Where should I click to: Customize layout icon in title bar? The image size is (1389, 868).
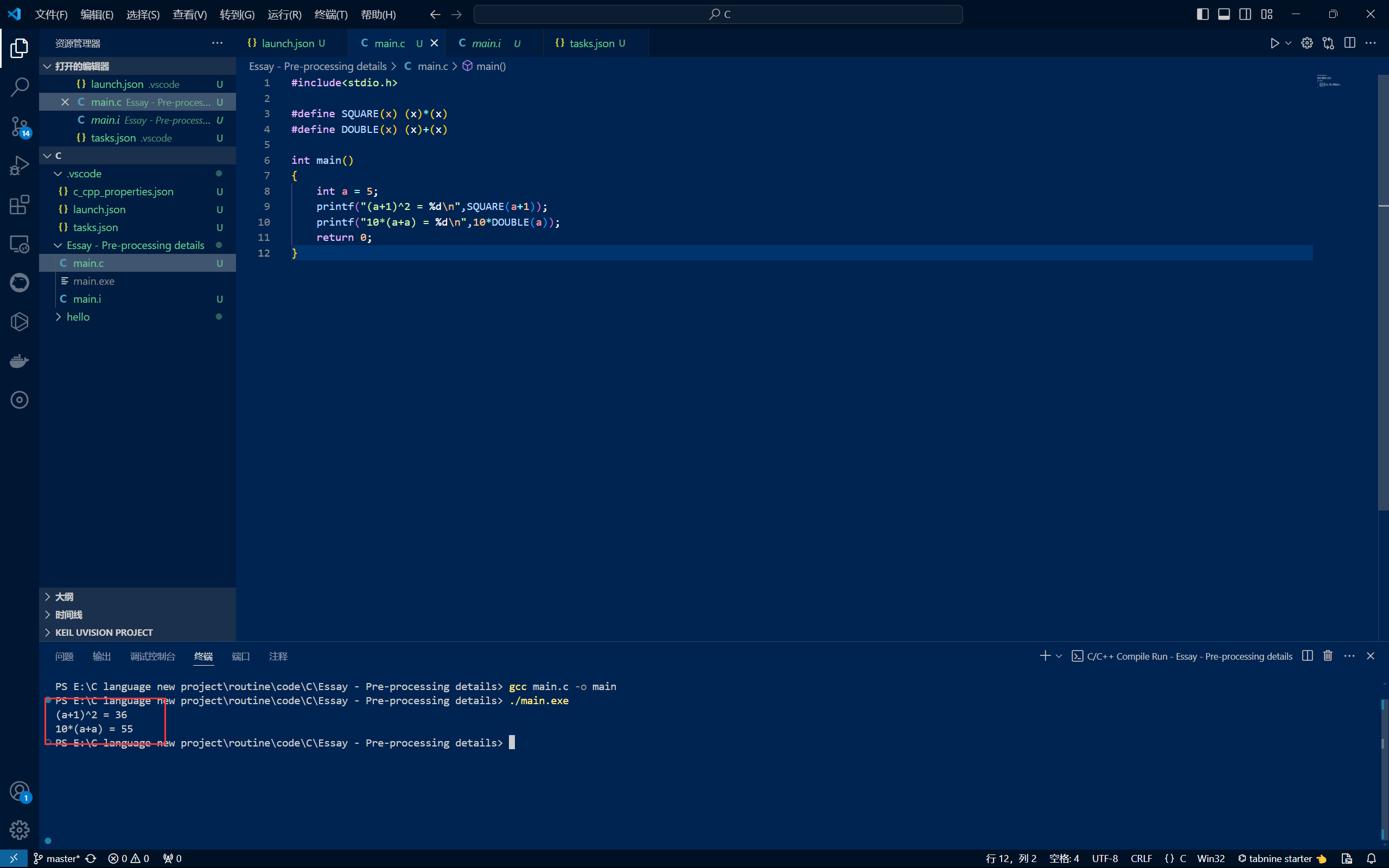tap(1267, 14)
